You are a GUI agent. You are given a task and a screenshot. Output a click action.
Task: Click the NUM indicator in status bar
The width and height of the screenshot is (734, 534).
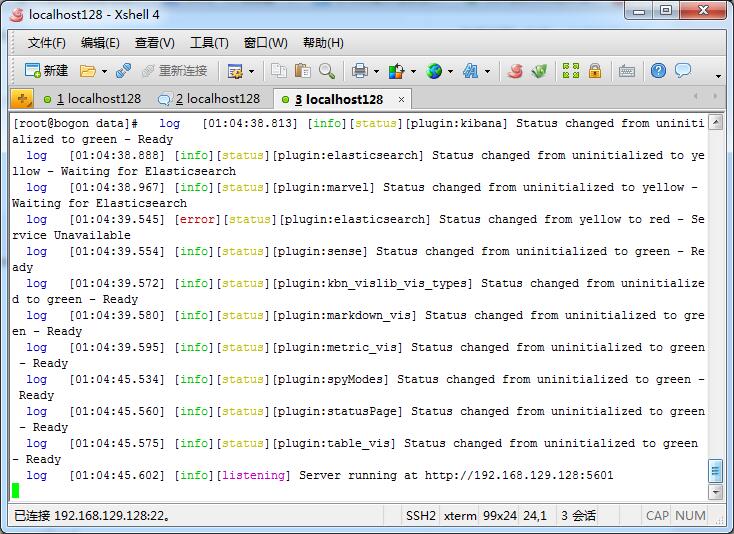point(690,516)
